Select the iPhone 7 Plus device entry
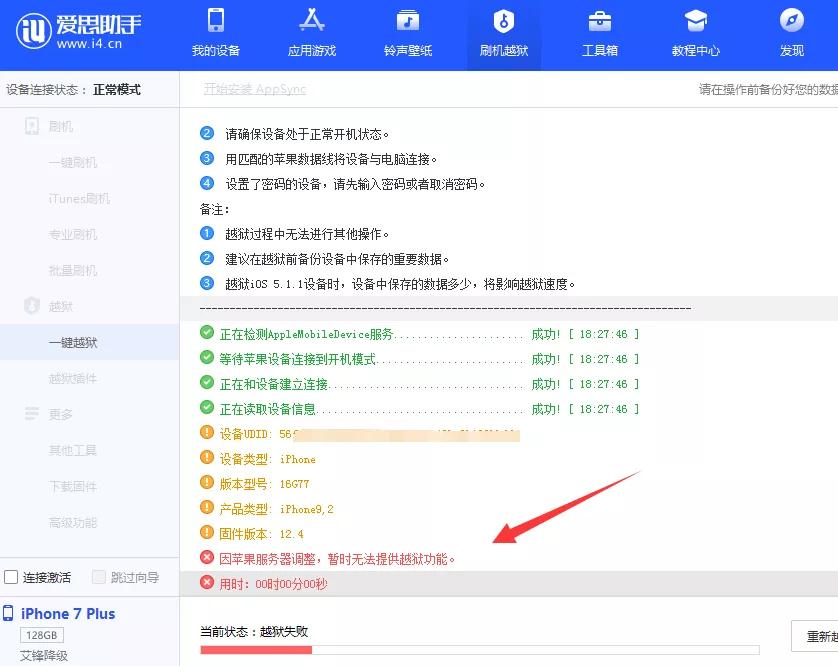The image size is (838, 666). coord(70,613)
